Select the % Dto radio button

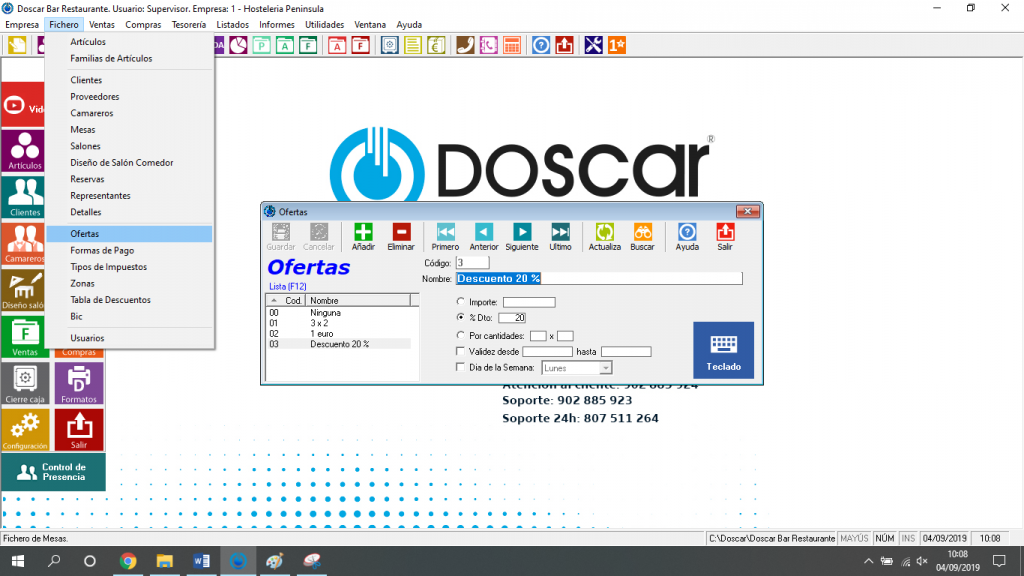point(460,317)
